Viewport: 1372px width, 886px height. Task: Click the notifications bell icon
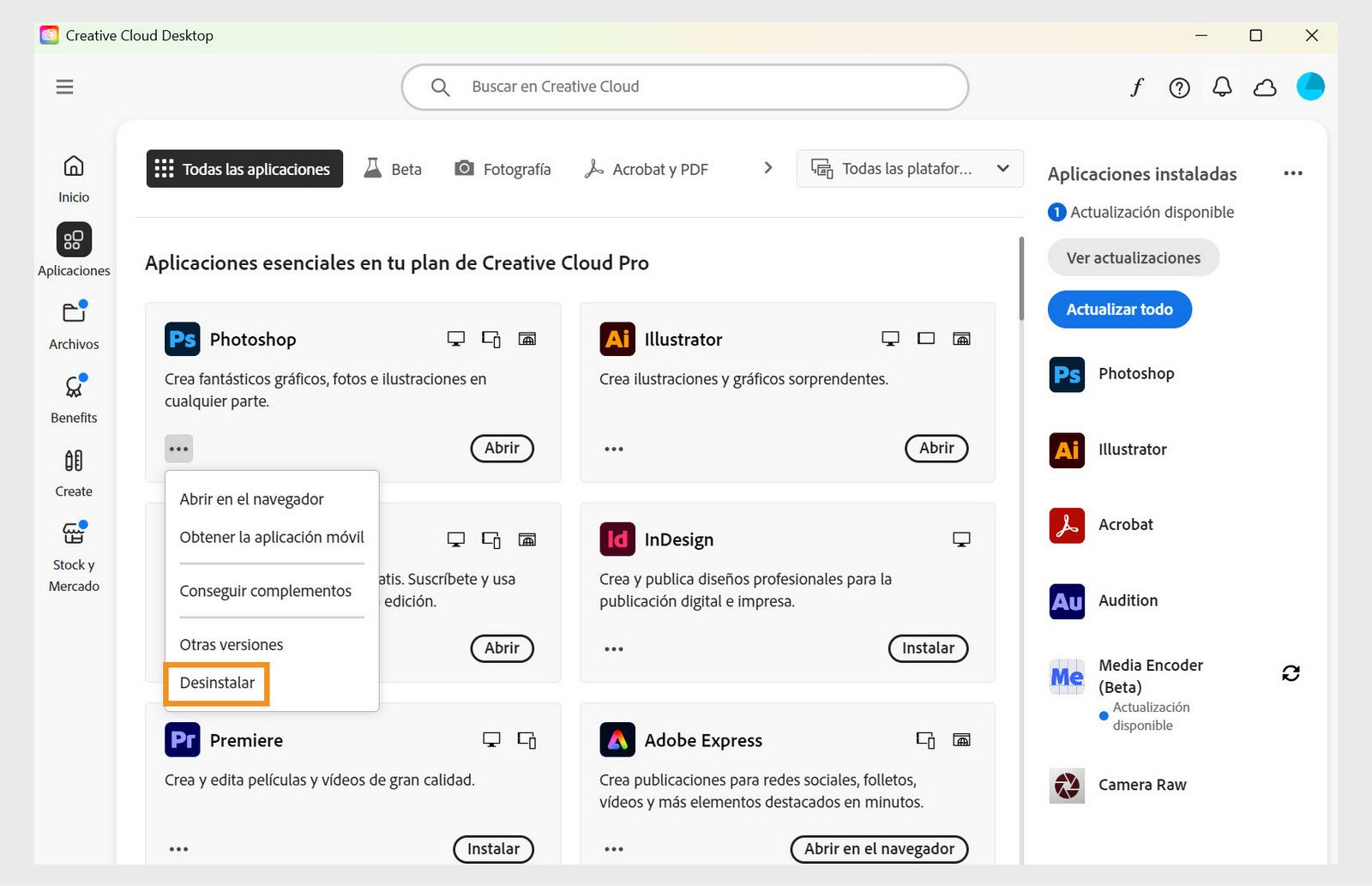click(1222, 87)
